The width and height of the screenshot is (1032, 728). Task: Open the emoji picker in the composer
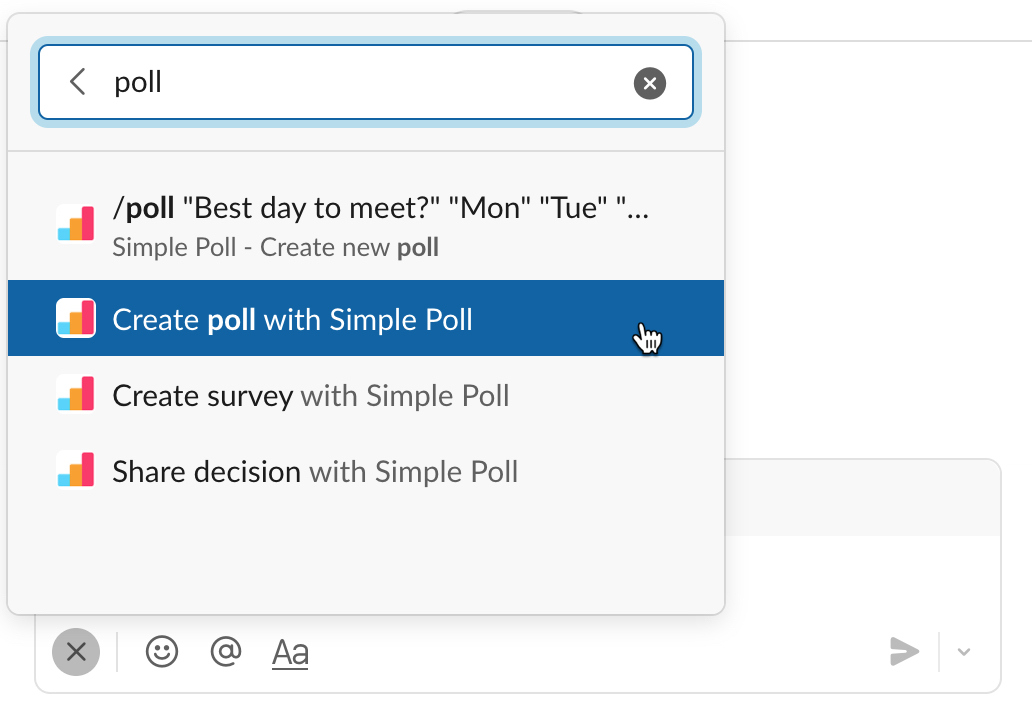pos(161,651)
